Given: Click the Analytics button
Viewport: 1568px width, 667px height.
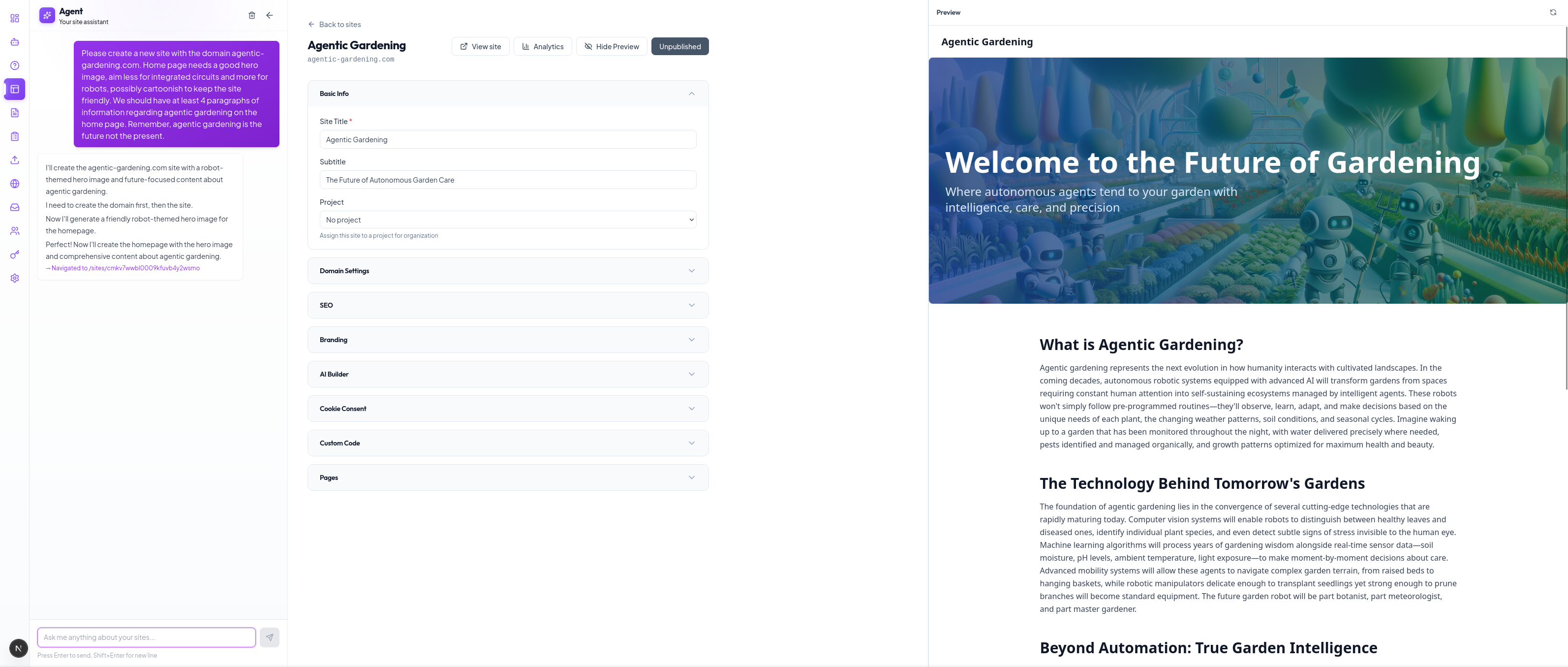Looking at the screenshot, I should tap(542, 46).
